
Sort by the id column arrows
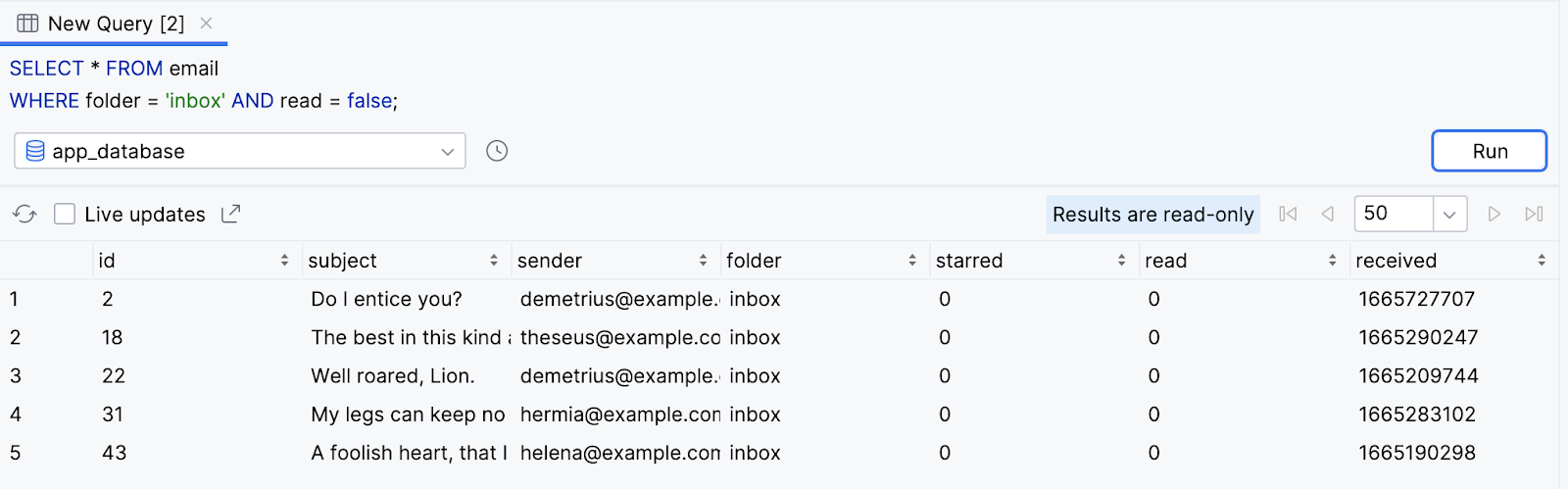[x=284, y=261]
